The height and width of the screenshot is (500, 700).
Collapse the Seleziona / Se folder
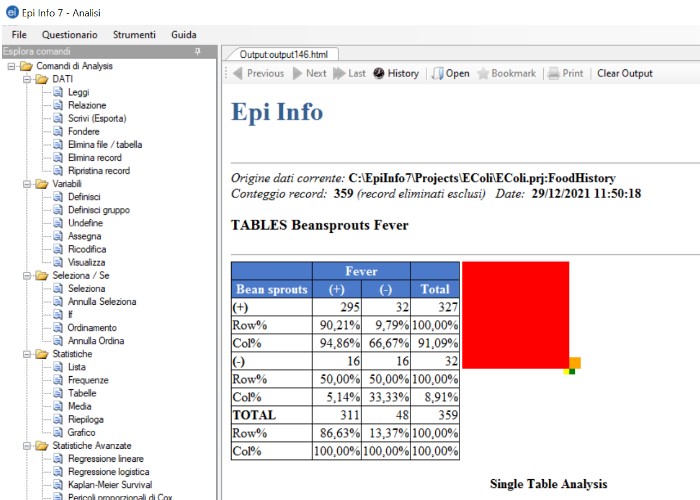pos(27,275)
